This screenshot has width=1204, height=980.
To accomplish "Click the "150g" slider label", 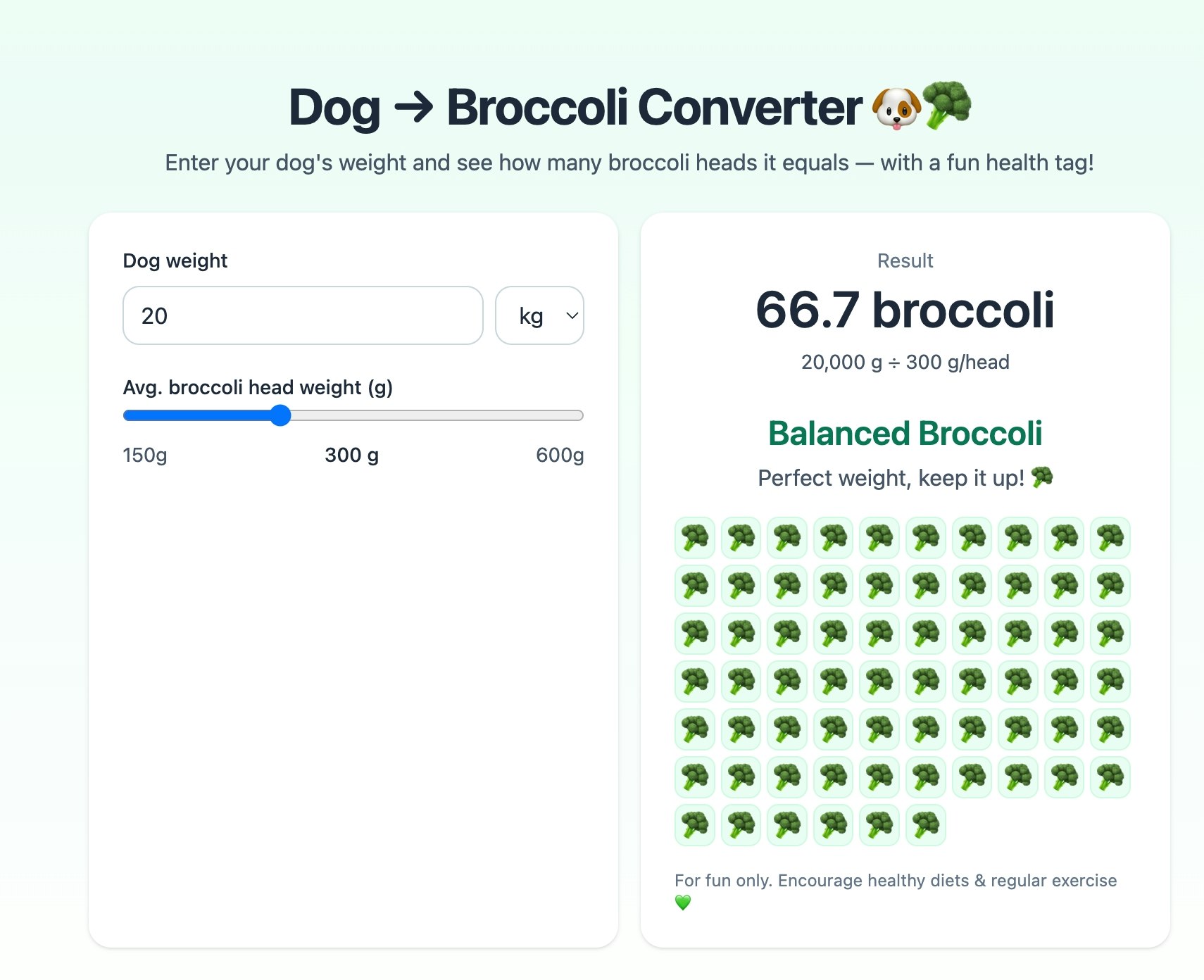I will point(144,456).
